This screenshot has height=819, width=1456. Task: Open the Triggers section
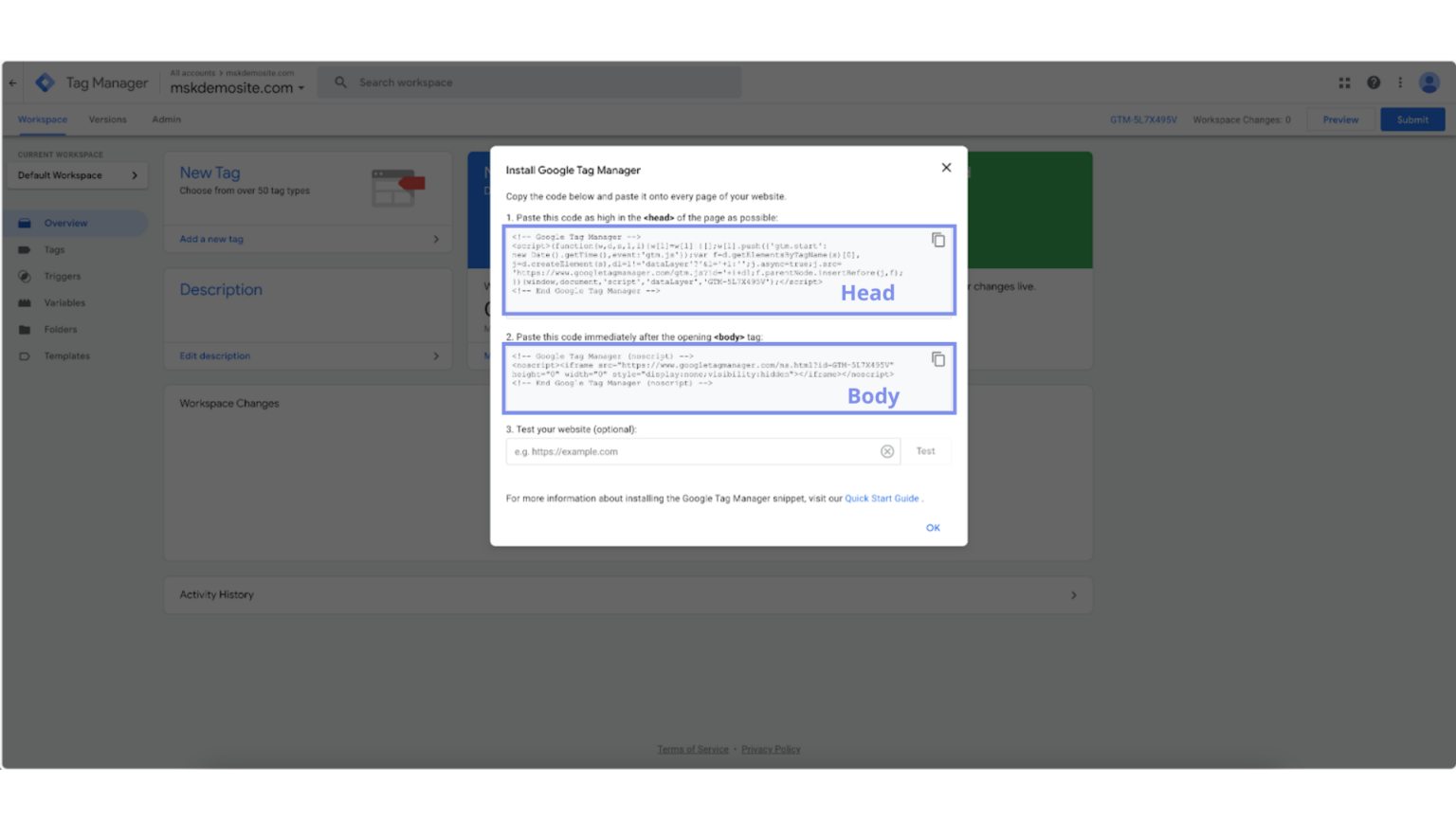click(63, 276)
